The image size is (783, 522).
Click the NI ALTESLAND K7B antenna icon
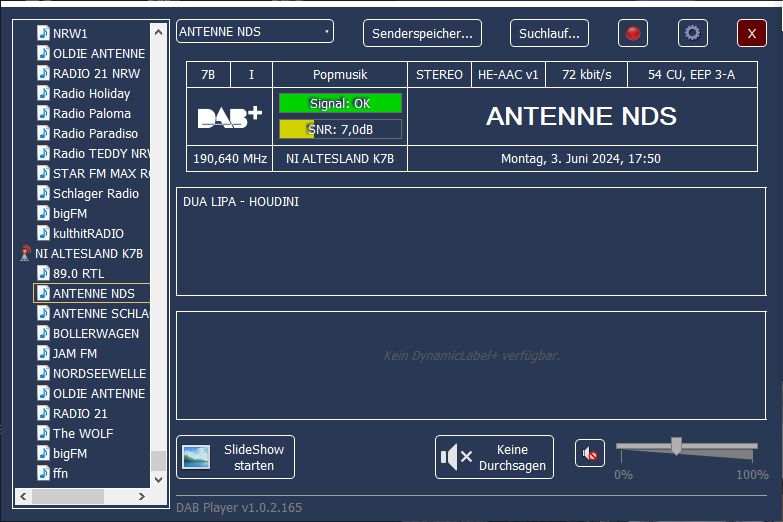(x=26, y=254)
